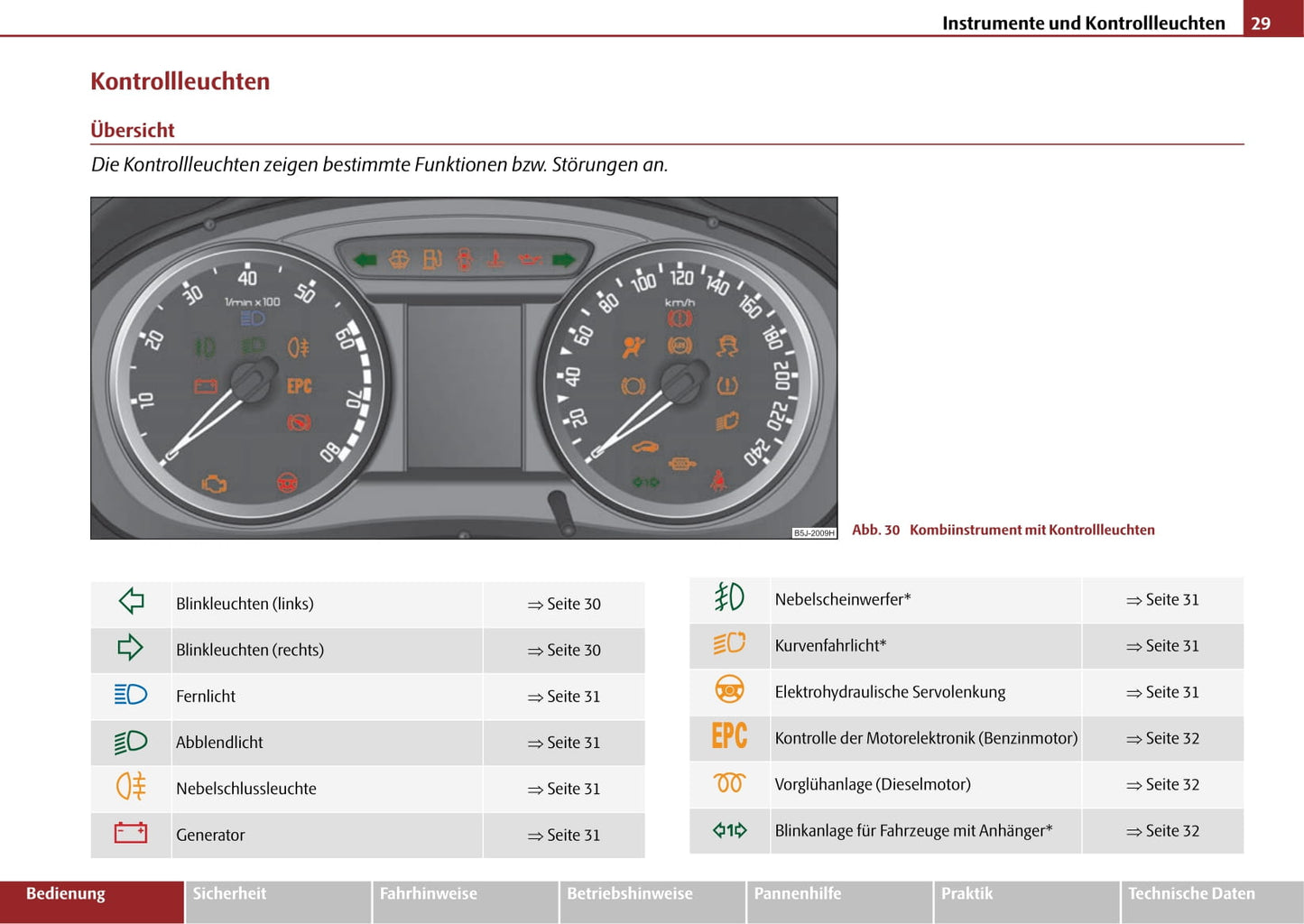The width and height of the screenshot is (1304, 924).
Task: Click the right turn signal arrow icon
Action: [x=131, y=648]
